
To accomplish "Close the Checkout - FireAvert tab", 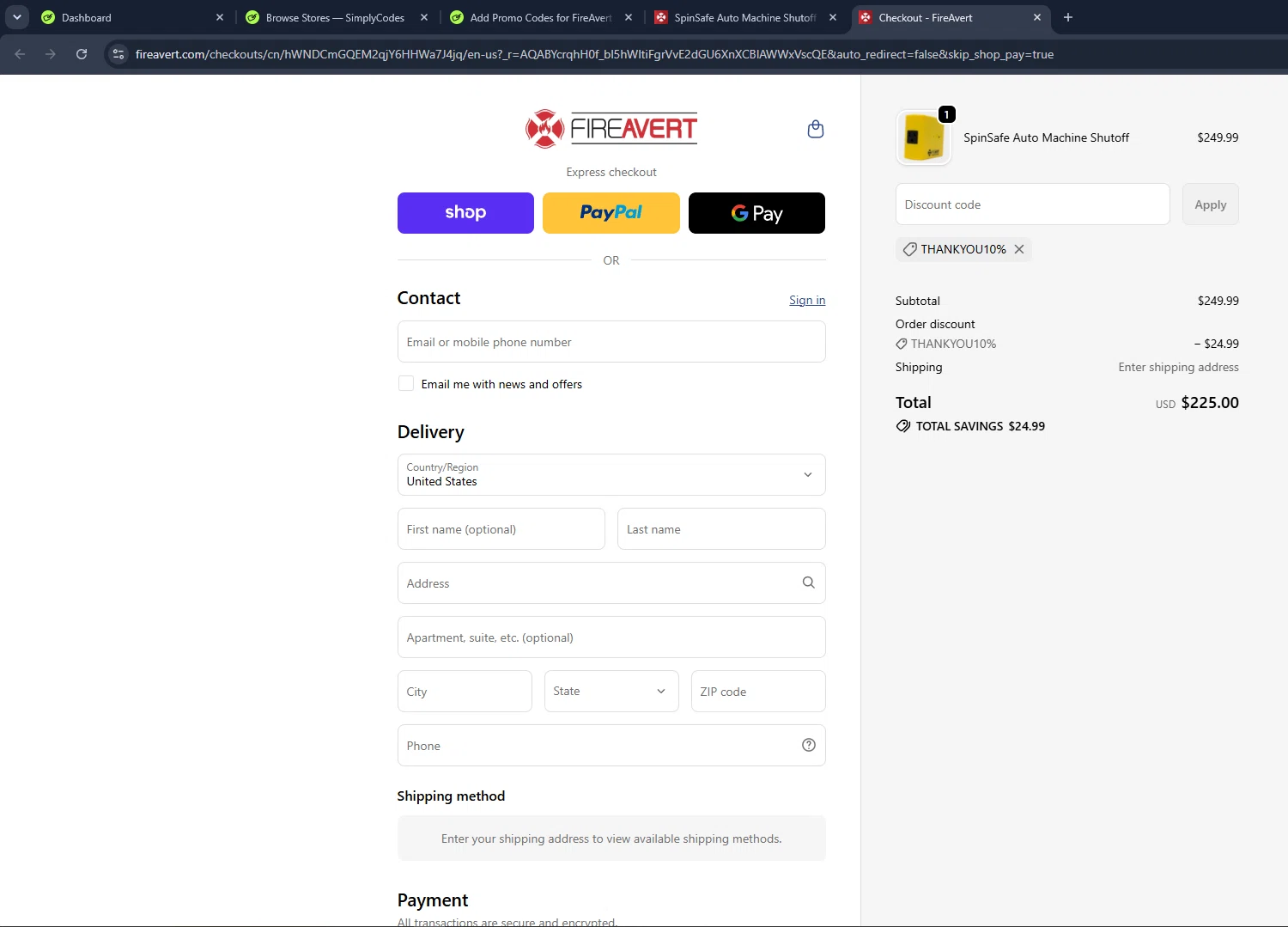I will click(1037, 17).
